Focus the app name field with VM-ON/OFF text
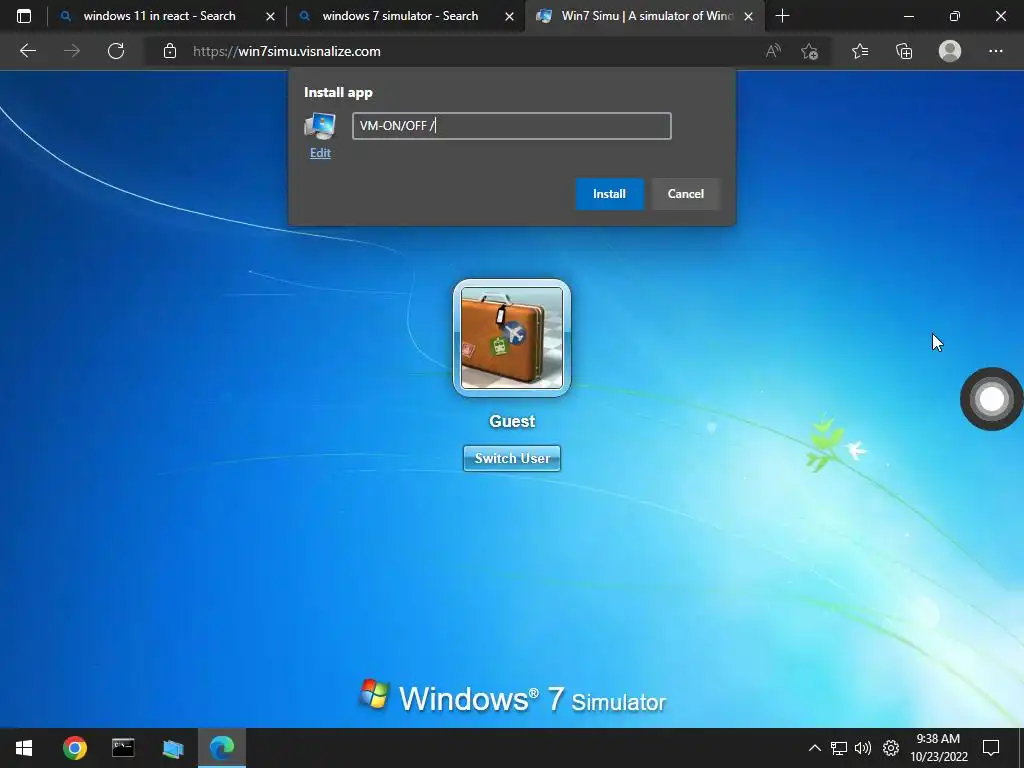 pyautogui.click(x=511, y=126)
